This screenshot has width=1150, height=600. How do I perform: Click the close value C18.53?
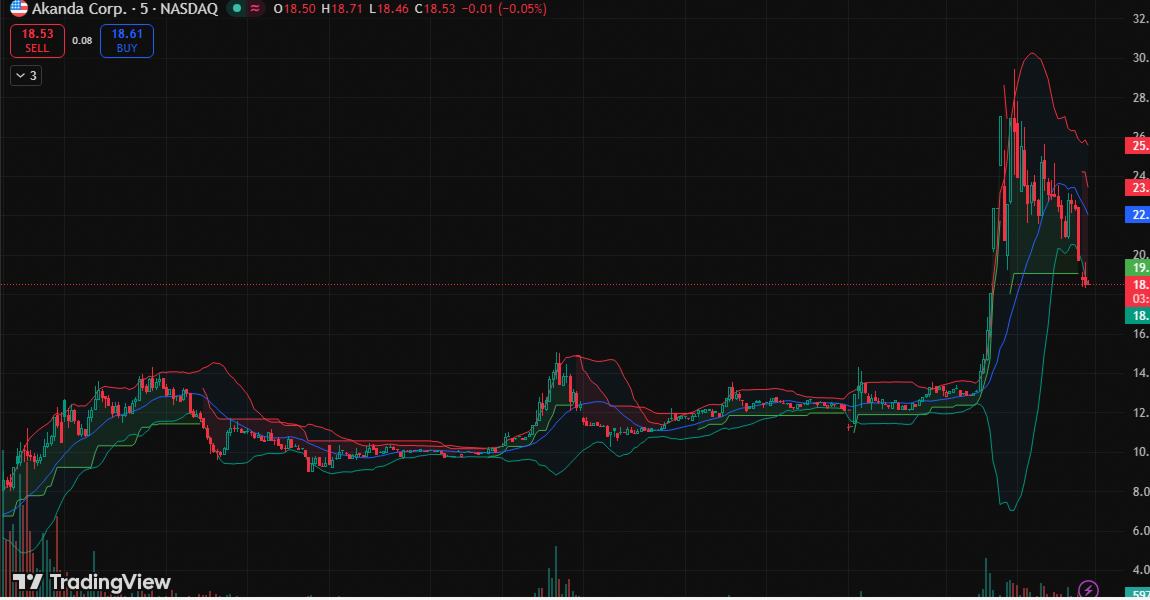(435, 9)
